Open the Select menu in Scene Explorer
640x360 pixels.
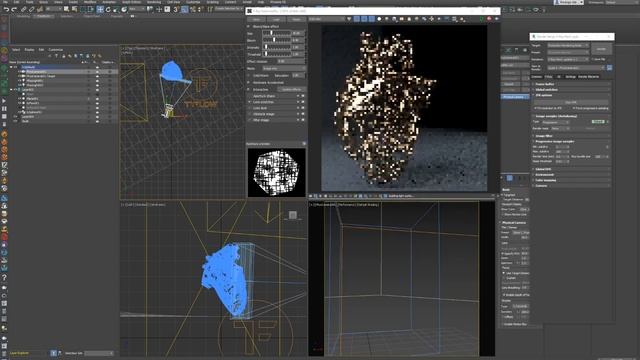pos(16,49)
